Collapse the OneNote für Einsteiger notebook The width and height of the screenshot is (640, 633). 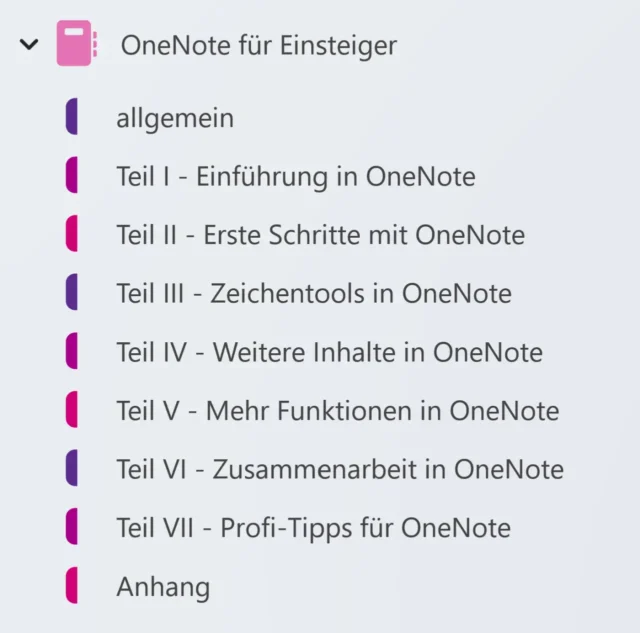pyautogui.click(x=29, y=45)
